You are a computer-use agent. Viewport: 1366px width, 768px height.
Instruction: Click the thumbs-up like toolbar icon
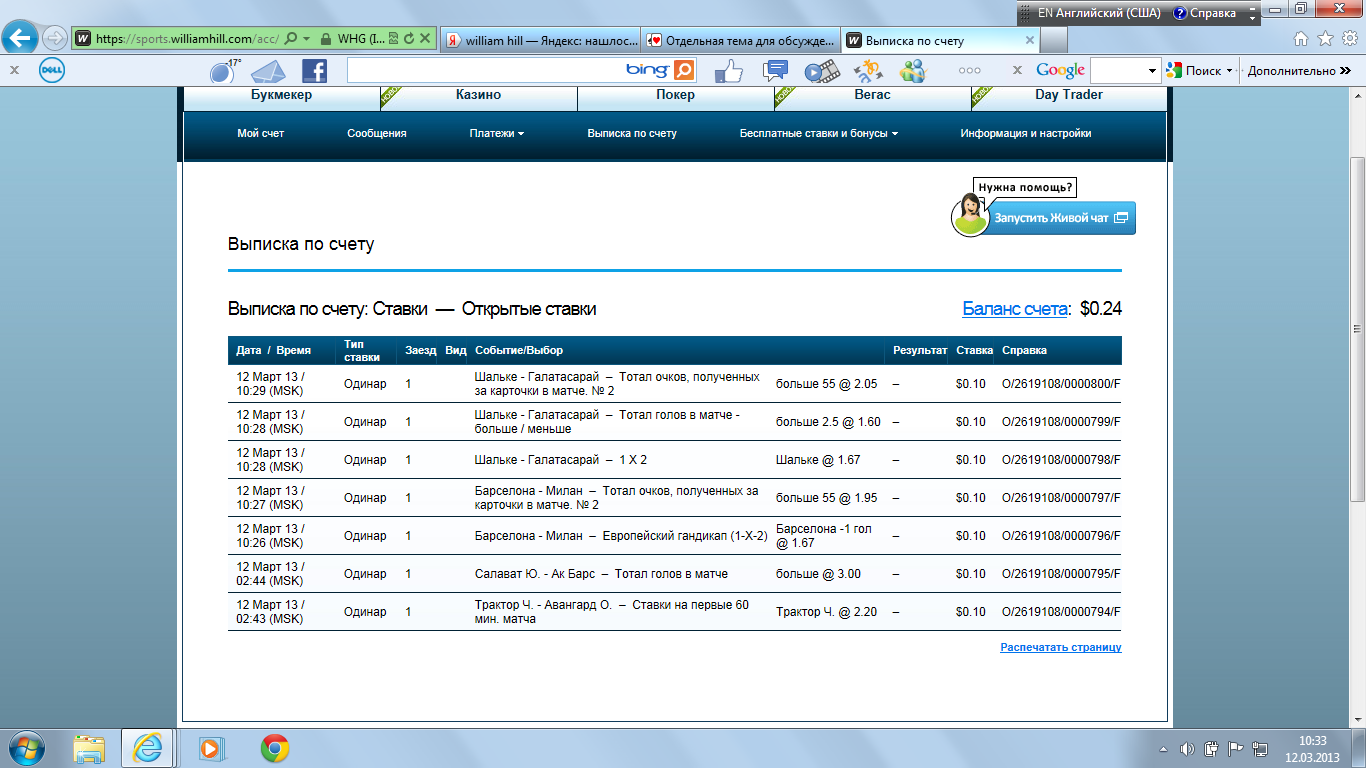click(x=729, y=71)
